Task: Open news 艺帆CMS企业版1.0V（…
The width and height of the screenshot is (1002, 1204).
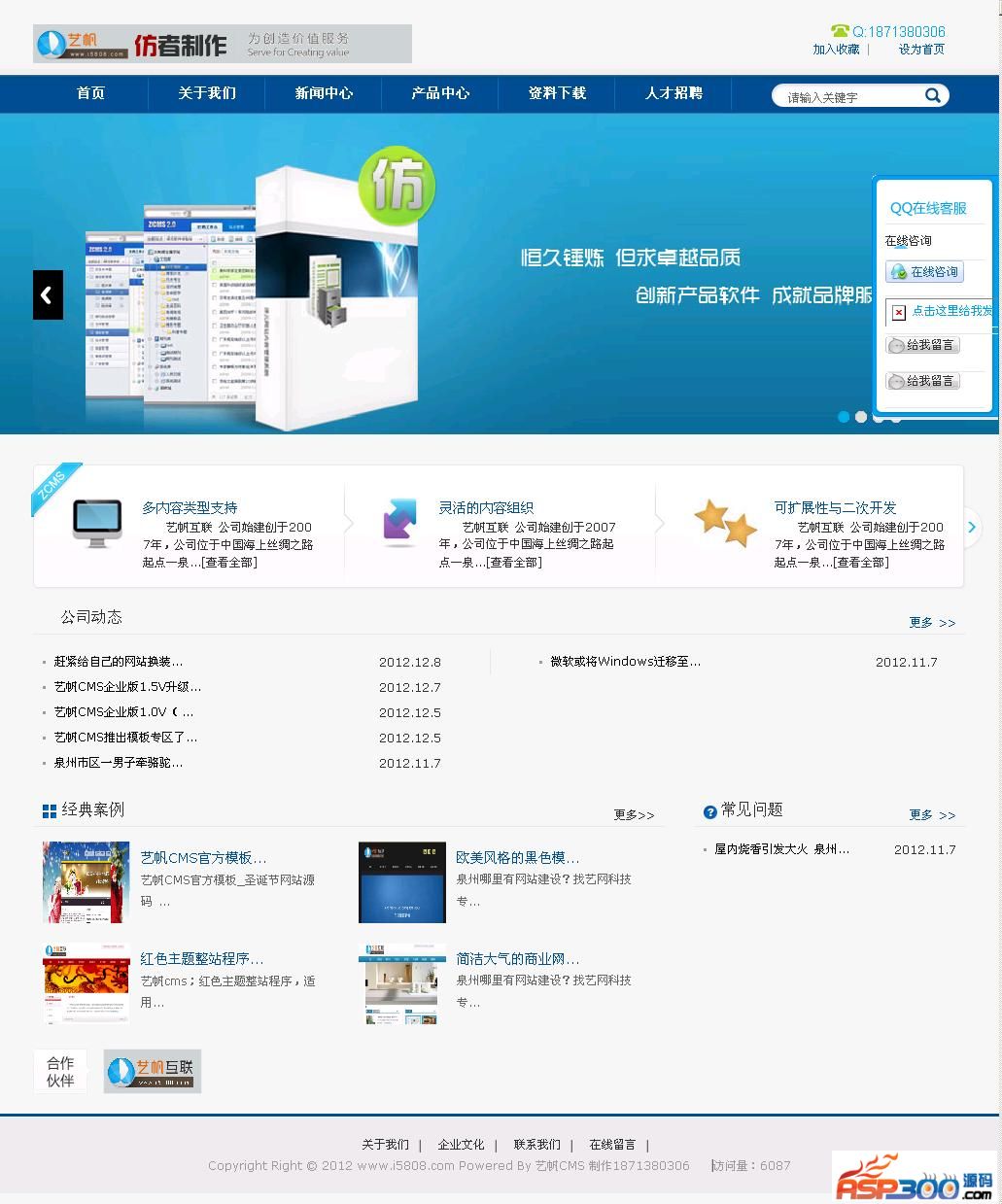Action: pos(124,712)
